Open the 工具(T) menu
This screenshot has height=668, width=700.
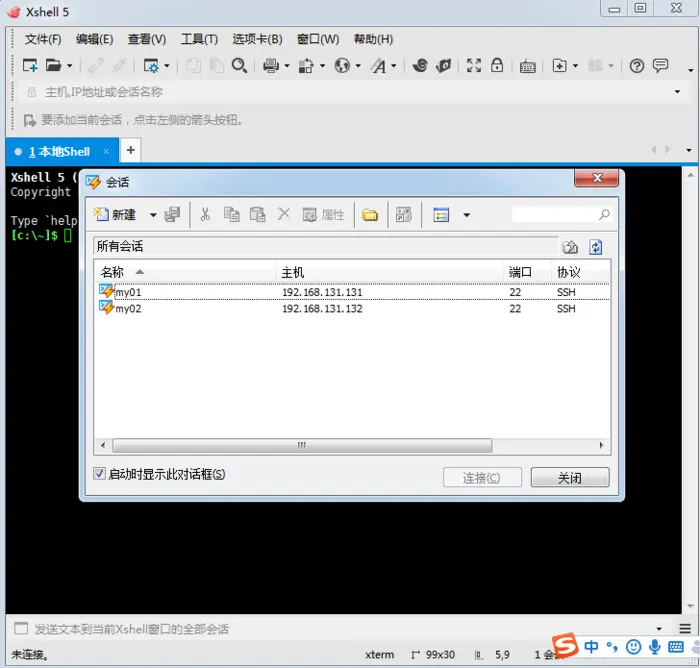(x=199, y=39)
